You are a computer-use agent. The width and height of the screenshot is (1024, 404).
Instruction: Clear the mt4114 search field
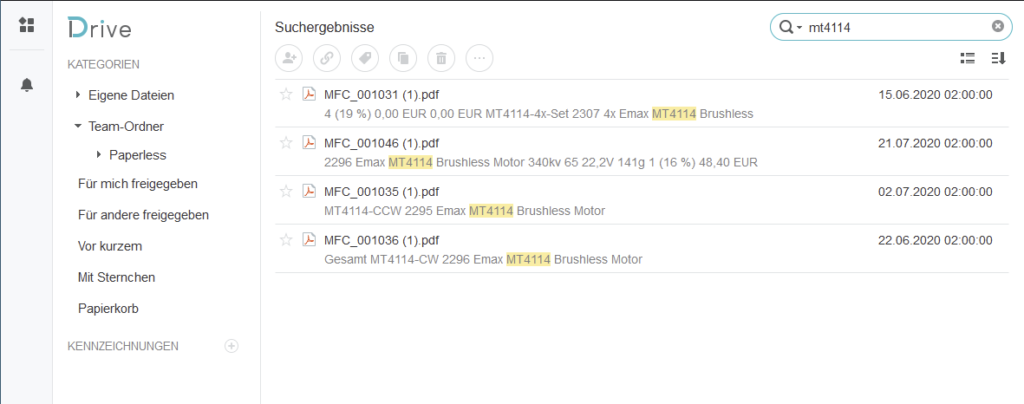click(x=998, y=27)
